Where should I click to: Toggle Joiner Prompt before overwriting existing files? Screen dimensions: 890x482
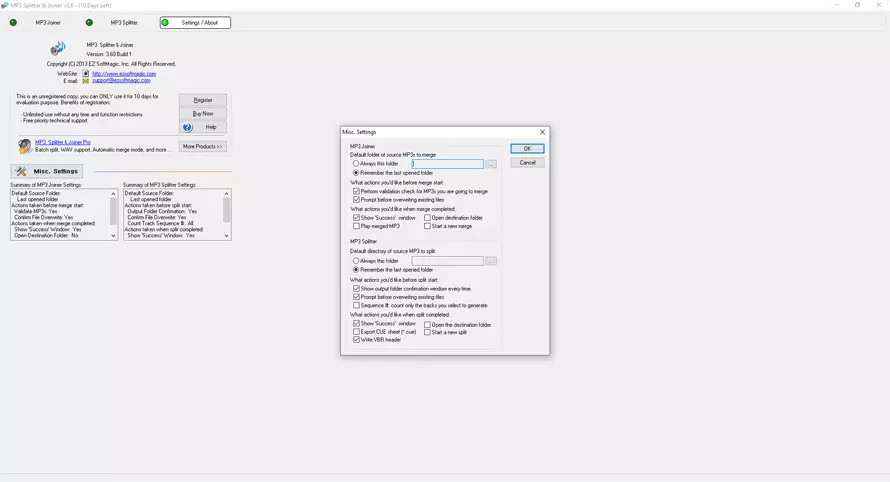click(x=356, y=200)
